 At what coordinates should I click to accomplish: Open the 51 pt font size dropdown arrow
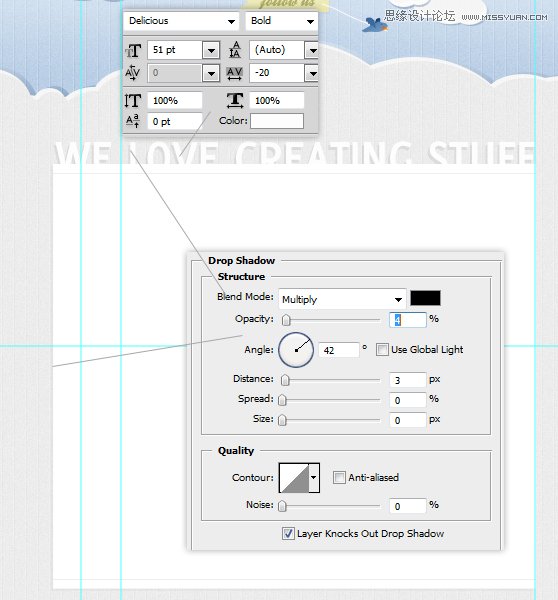click(211, 50)
